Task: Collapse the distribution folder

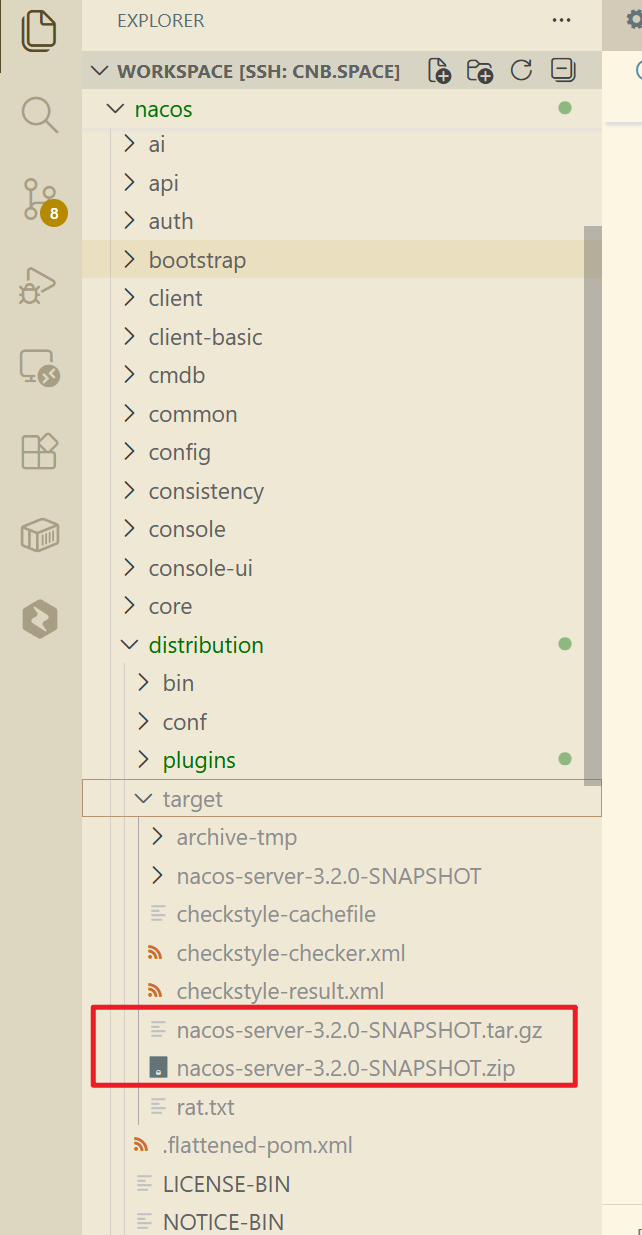Action: coord(341,645)
